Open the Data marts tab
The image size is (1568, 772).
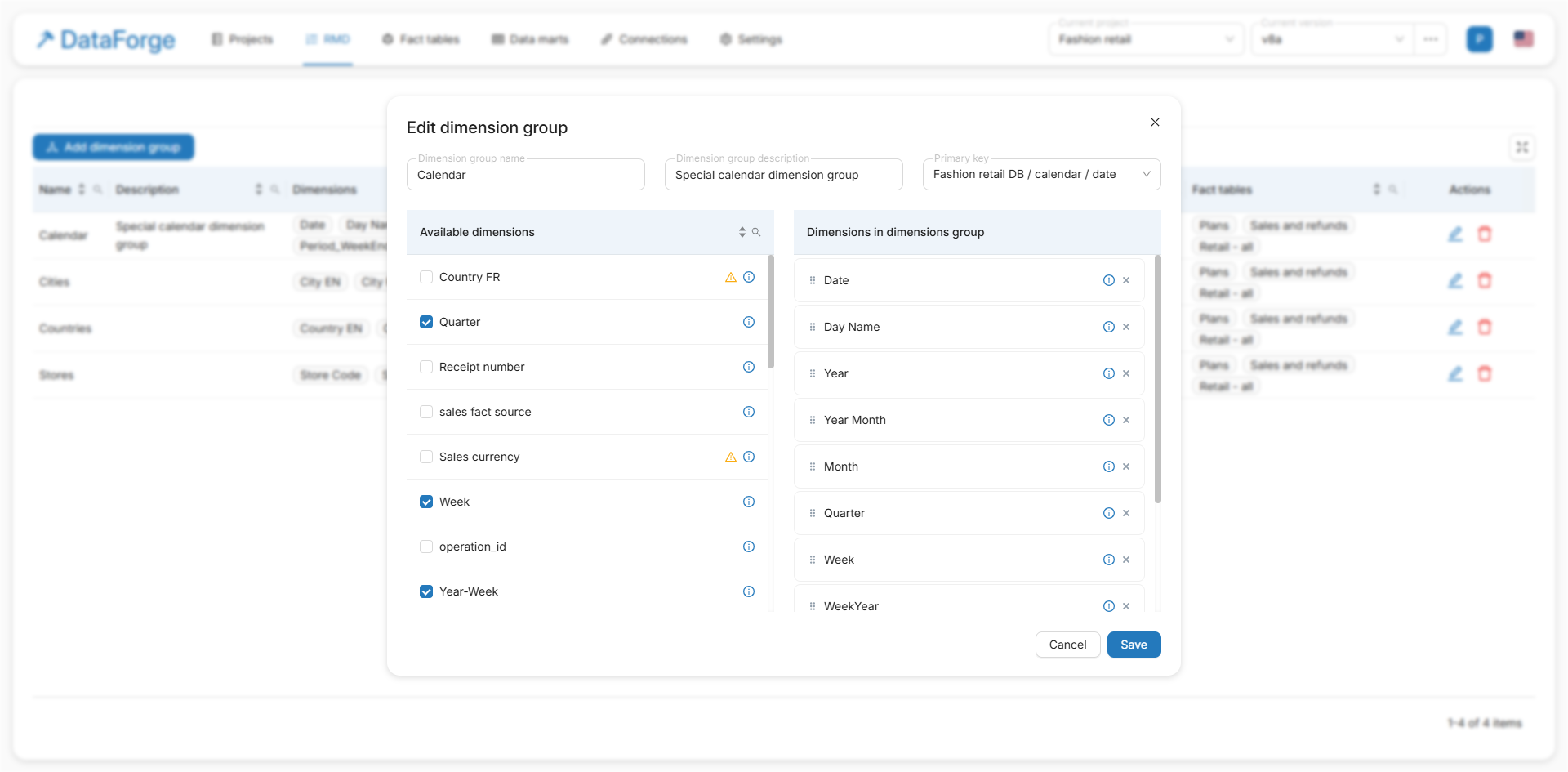point(530,39)
